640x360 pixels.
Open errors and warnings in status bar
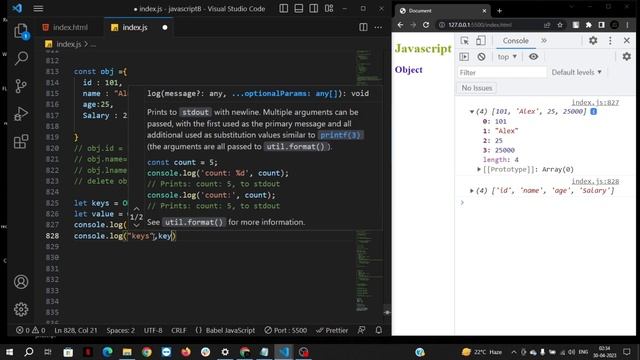point(31,330)
